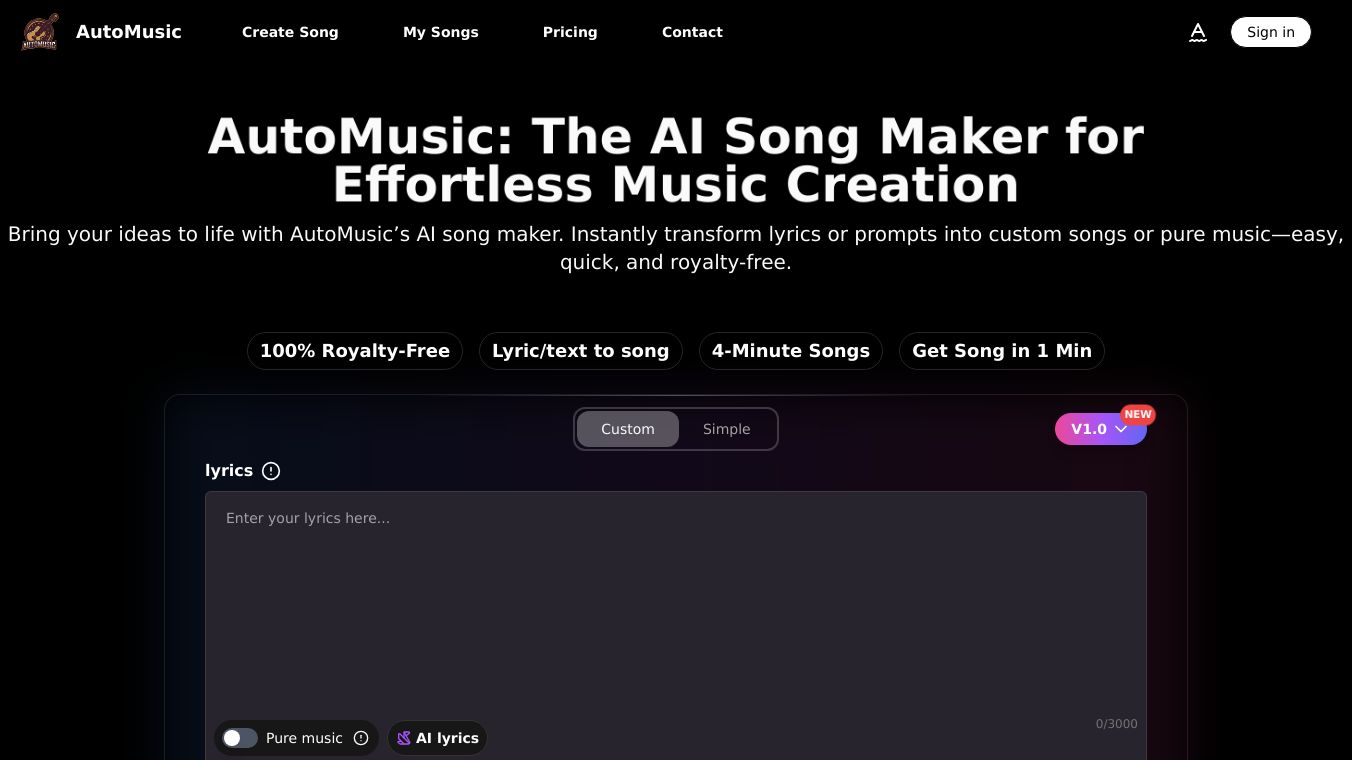Toggle the Pure music switch
1352x760 pixels.
240,738
